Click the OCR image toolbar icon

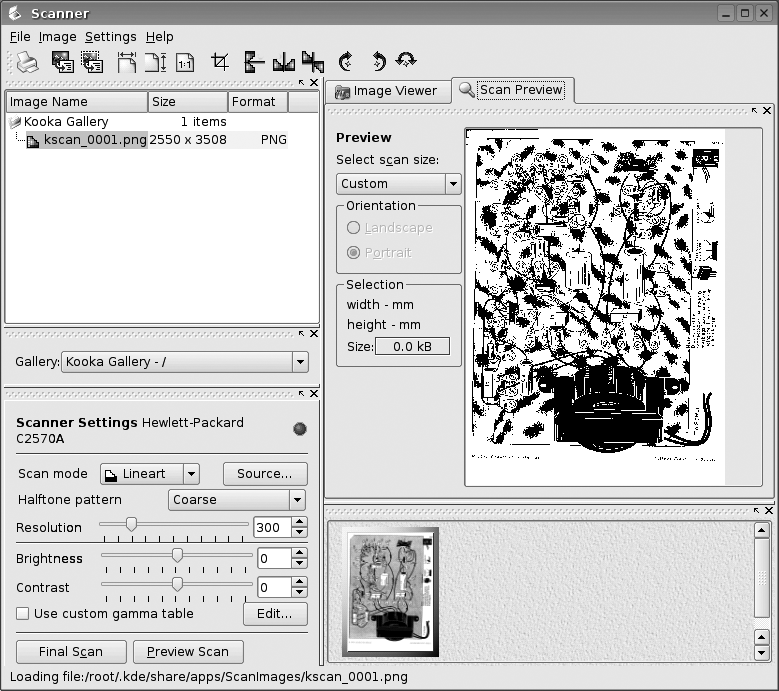pos(63,63)
